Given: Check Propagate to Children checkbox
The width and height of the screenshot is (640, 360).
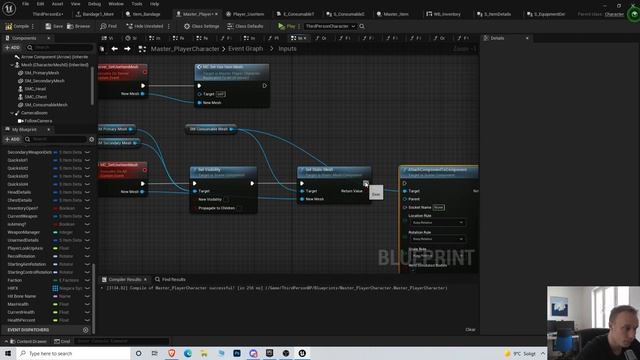Looking at the screenshot, I should tap(239, 208).
